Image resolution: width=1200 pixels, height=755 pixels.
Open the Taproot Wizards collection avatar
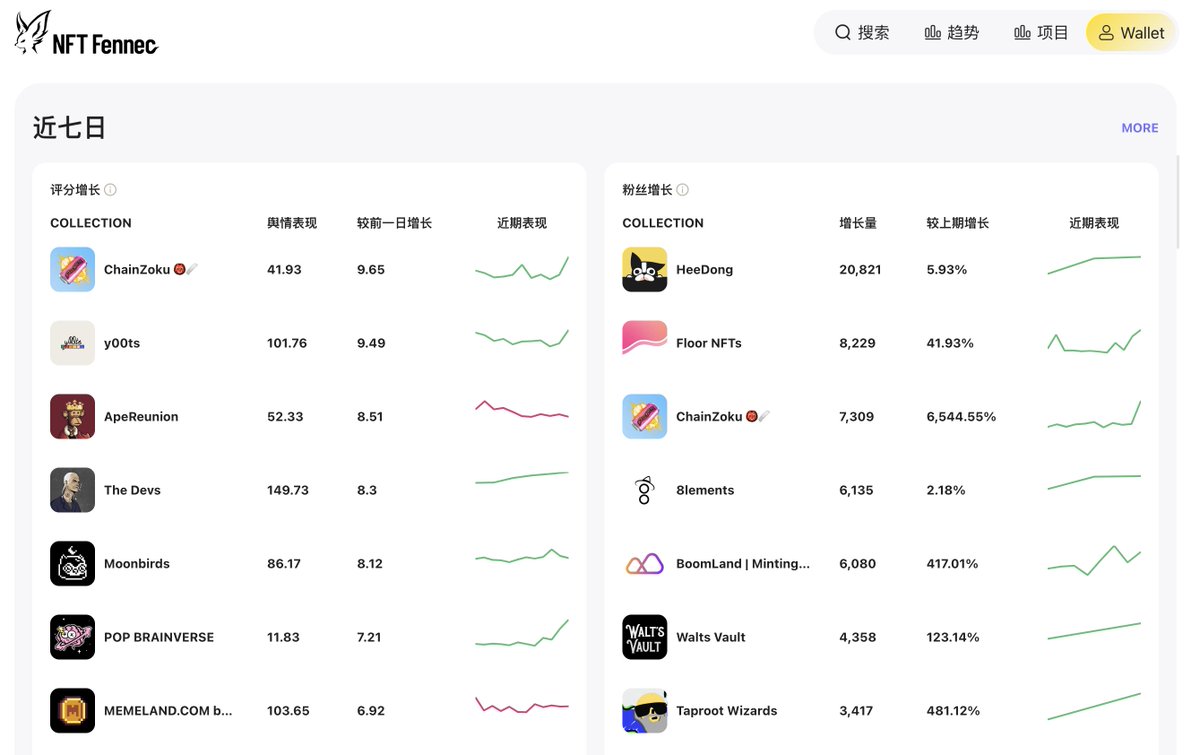click(644, 711)
